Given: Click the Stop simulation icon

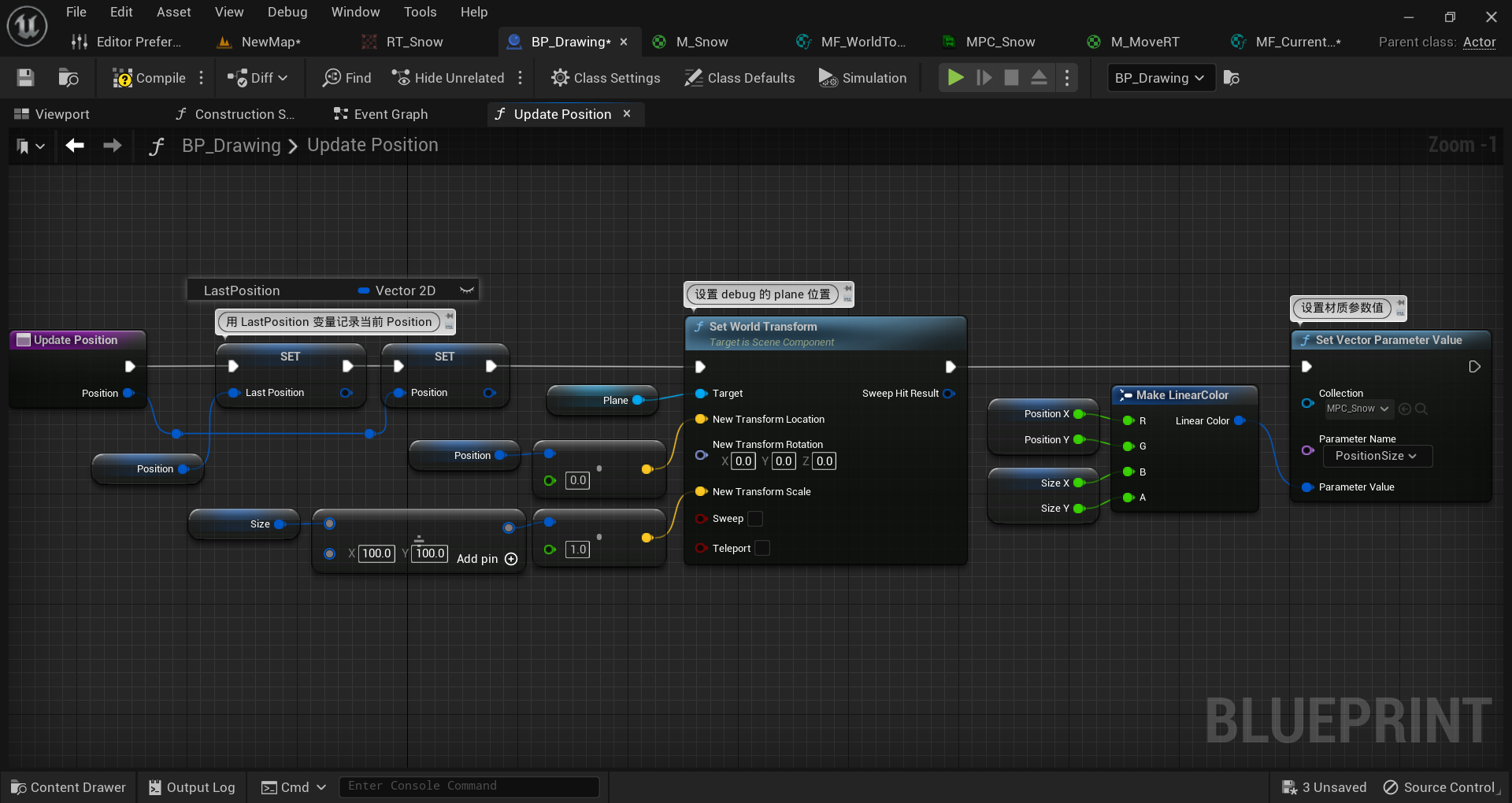Looking at the screenshot, I should [1011, 78].
